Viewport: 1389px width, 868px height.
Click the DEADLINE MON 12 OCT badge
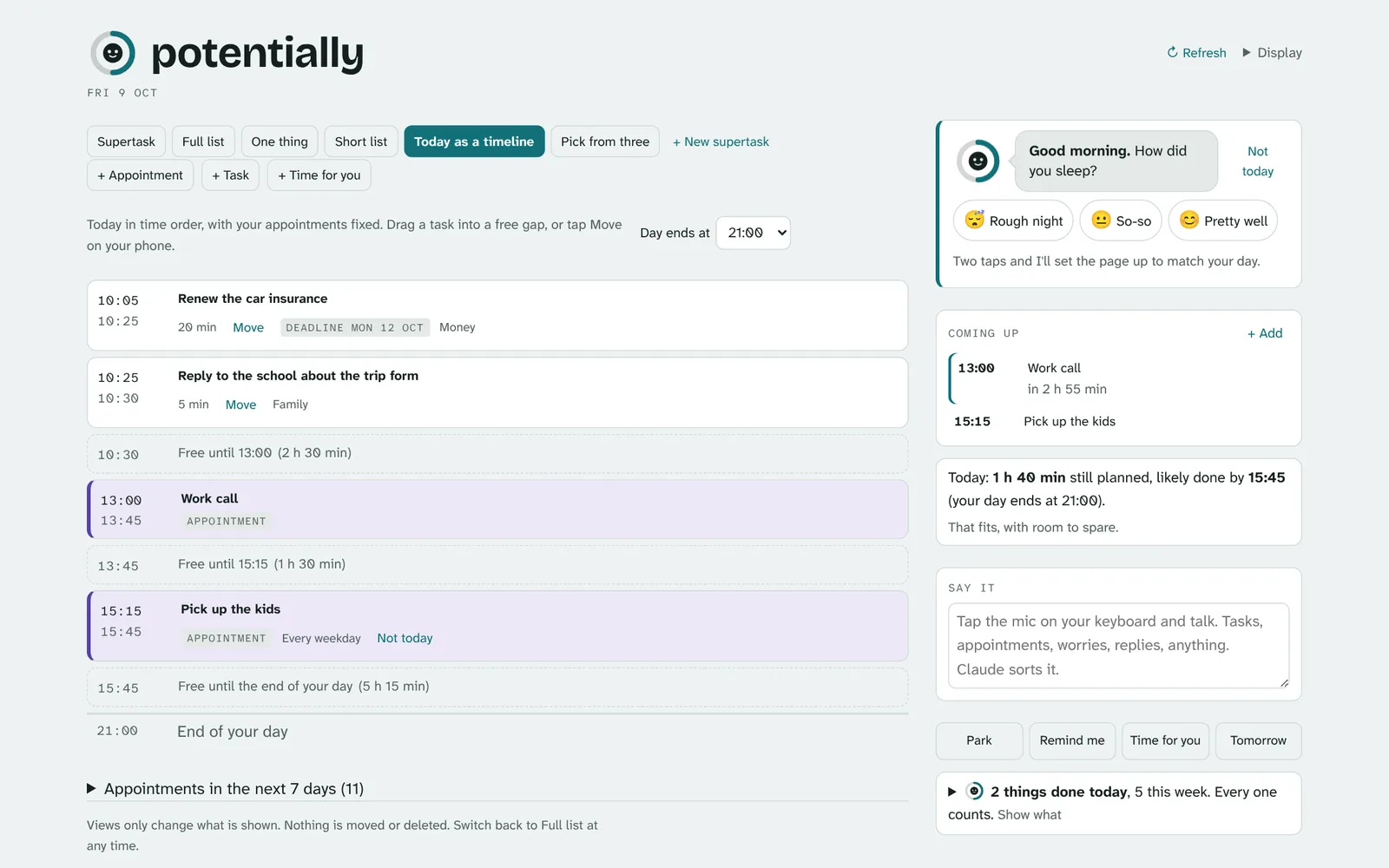point(355,327)
